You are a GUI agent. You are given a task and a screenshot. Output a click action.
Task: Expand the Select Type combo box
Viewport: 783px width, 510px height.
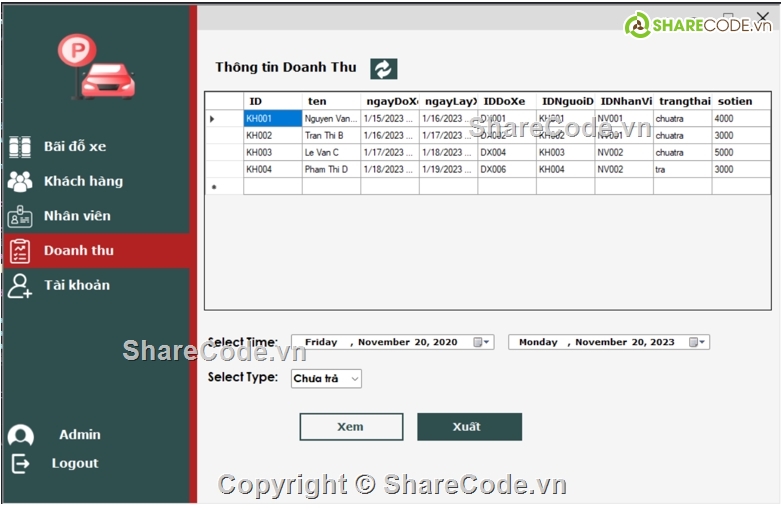coord(354,379)
